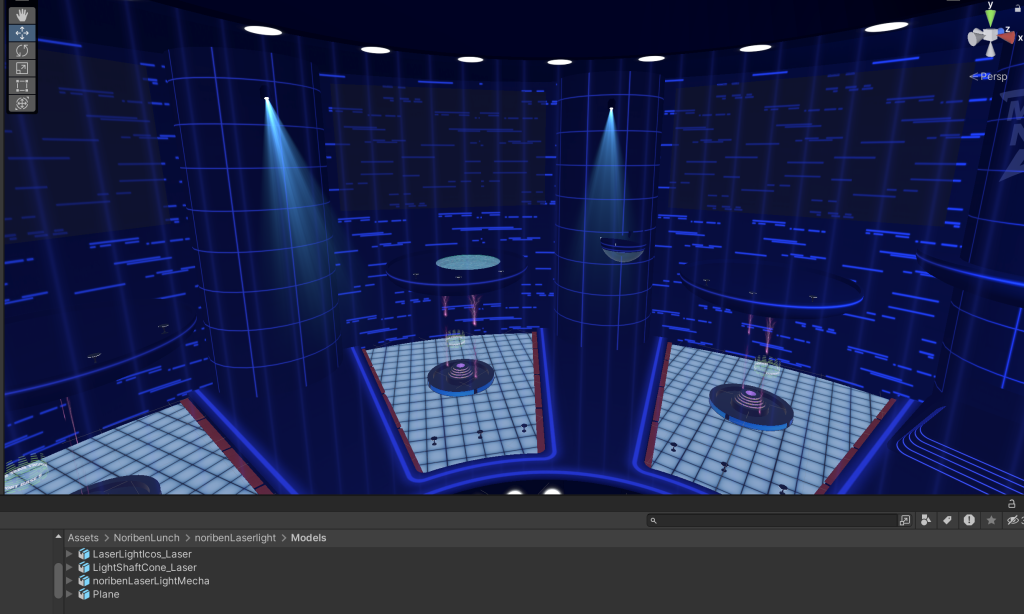Image resolution: width=1024 pixels, height=614 pixels.
Task: Select the Scale tool
Action: [22, 68]
